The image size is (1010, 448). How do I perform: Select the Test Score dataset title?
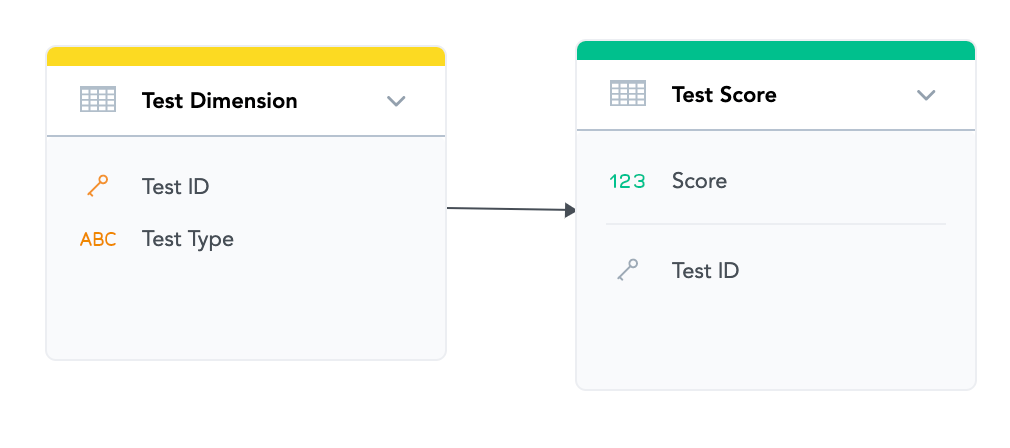724,95
